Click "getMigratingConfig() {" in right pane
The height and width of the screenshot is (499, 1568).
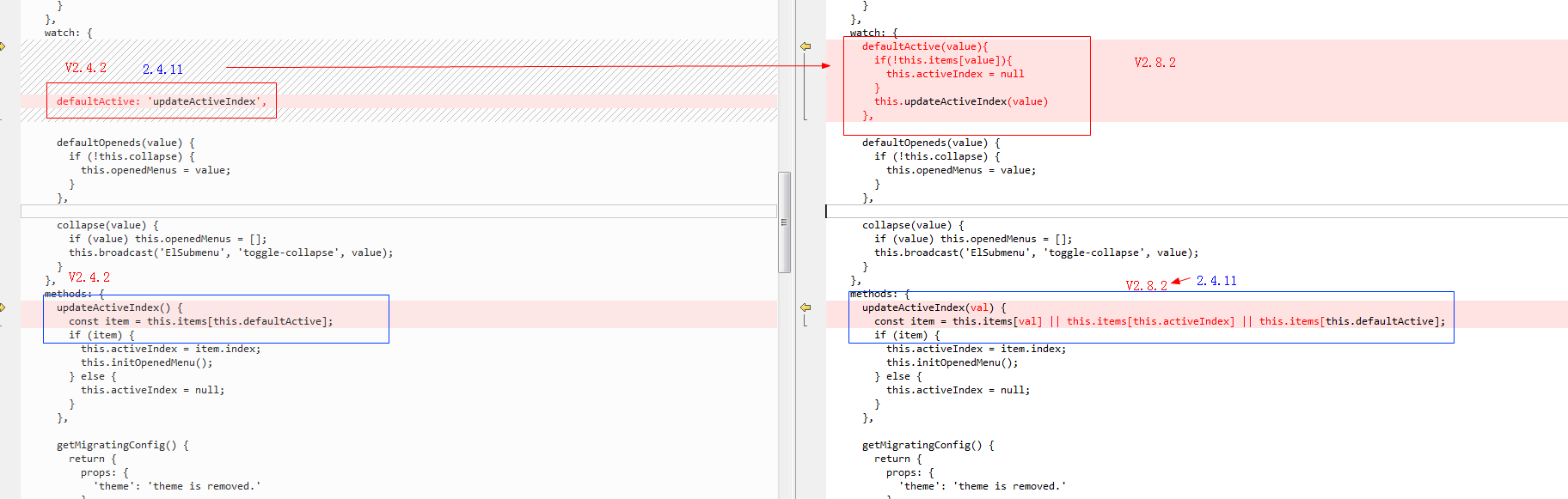coord(928,445)
